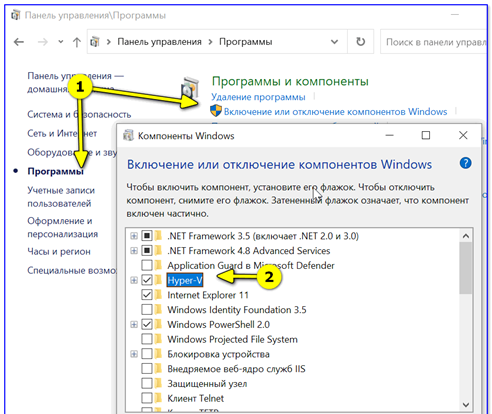Enable Windows Projected File System checkbox
The image size is (492, 414).
[147, 339]
